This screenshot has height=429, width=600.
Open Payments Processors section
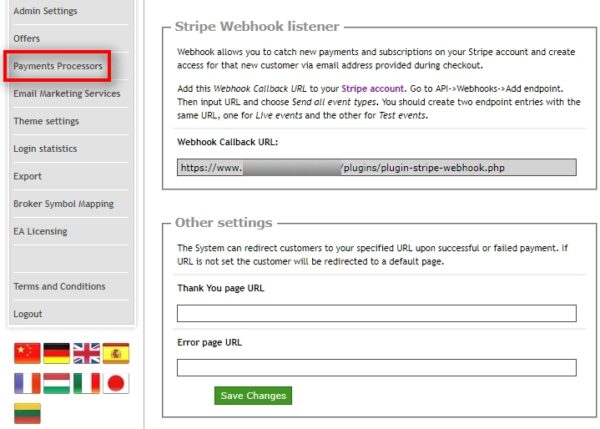coord(58,66)
